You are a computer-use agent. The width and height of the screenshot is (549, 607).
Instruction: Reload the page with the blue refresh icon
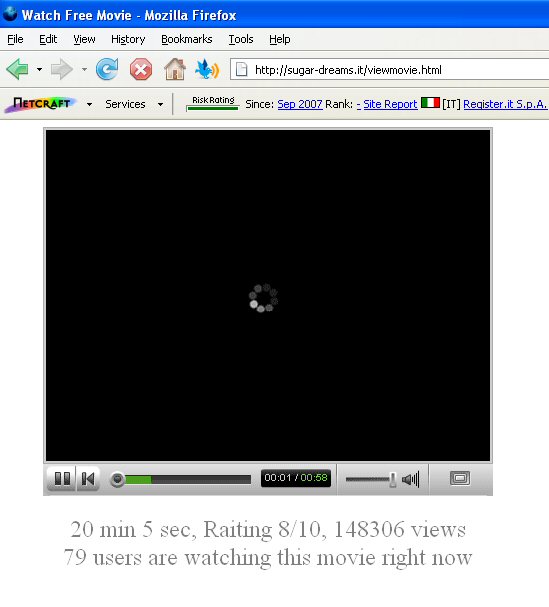107,69
